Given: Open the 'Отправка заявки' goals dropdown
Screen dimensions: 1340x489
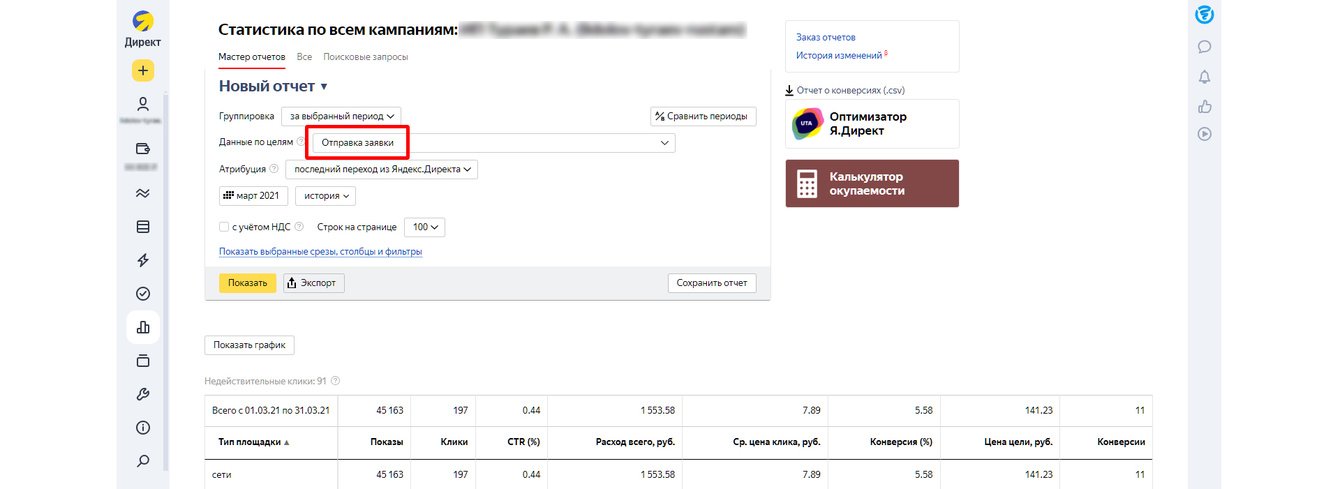Looking at the screenshot, I should tap(493, 143).
